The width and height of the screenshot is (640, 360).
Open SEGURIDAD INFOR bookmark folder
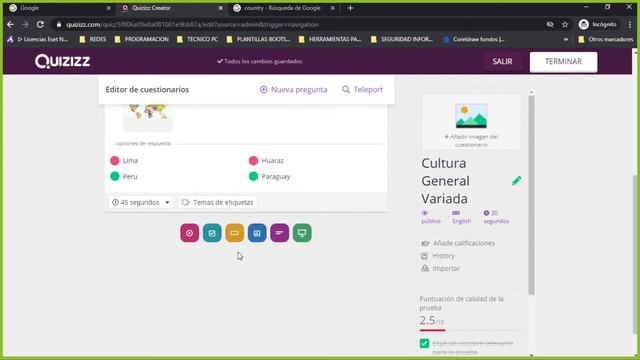[402, 39]
